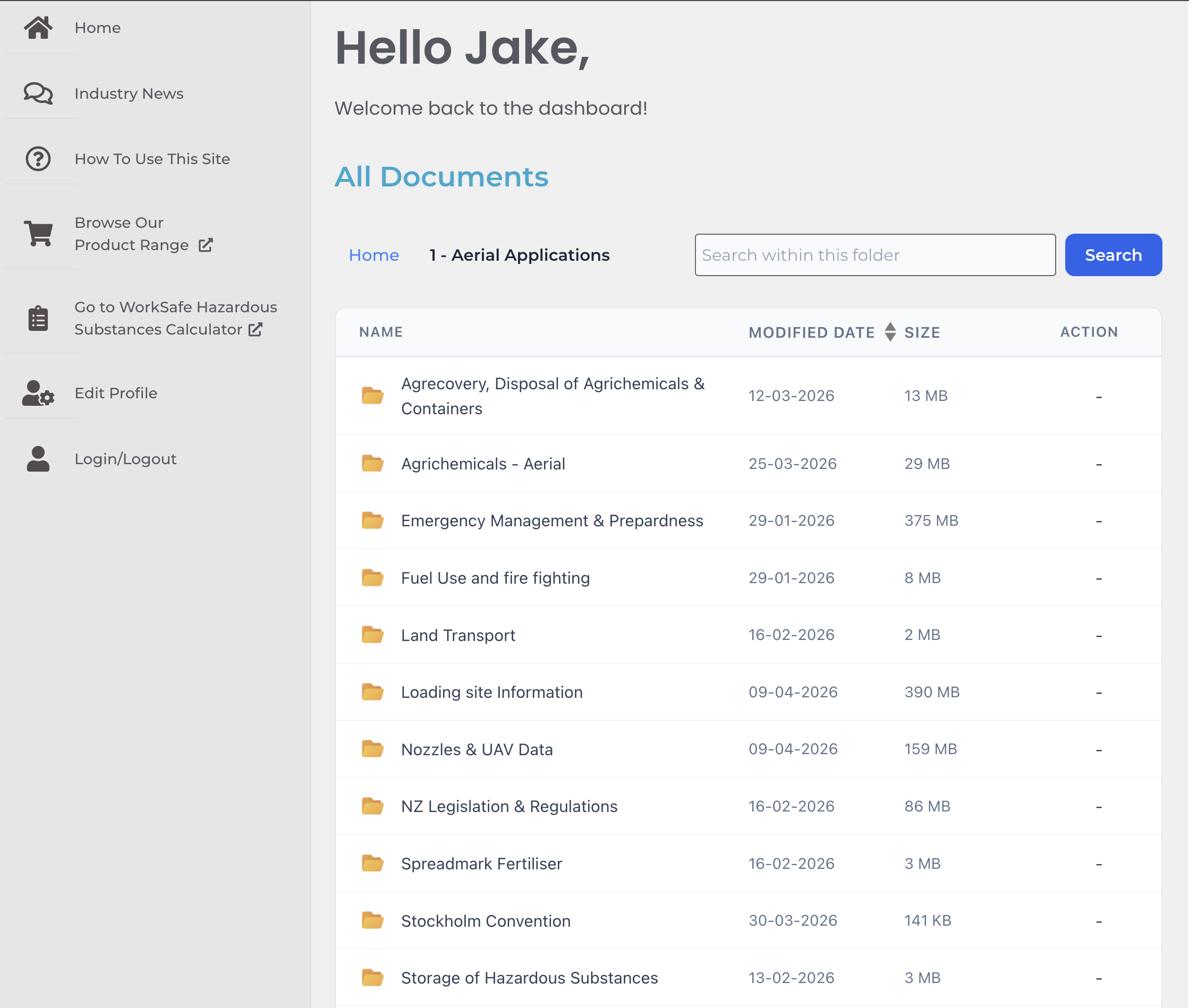Go to Home breadcrumb link
This screenshot has width=1189, height=1008.
[374, 255]
